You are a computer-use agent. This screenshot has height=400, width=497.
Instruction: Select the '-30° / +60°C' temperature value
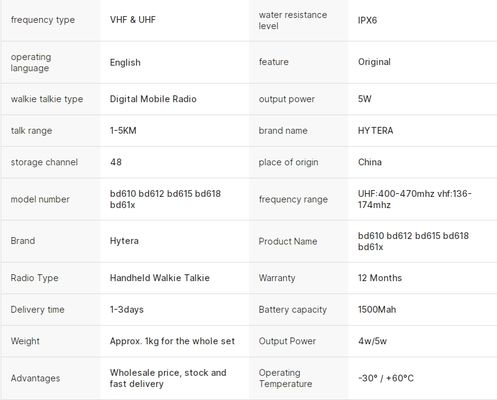(x=386, y=378)
